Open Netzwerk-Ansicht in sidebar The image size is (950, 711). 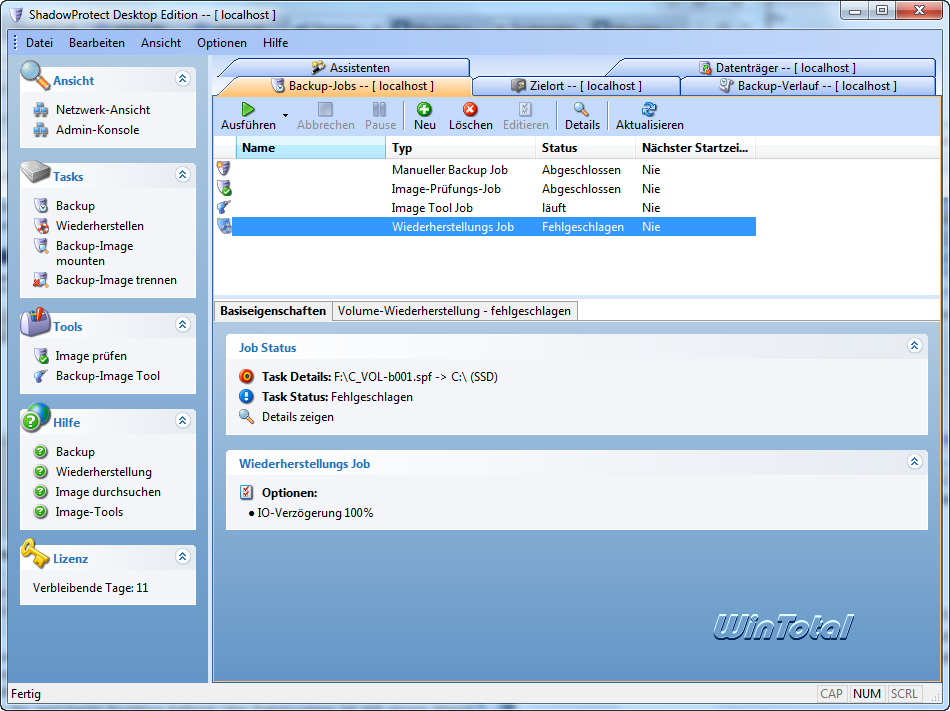[103, 110]
